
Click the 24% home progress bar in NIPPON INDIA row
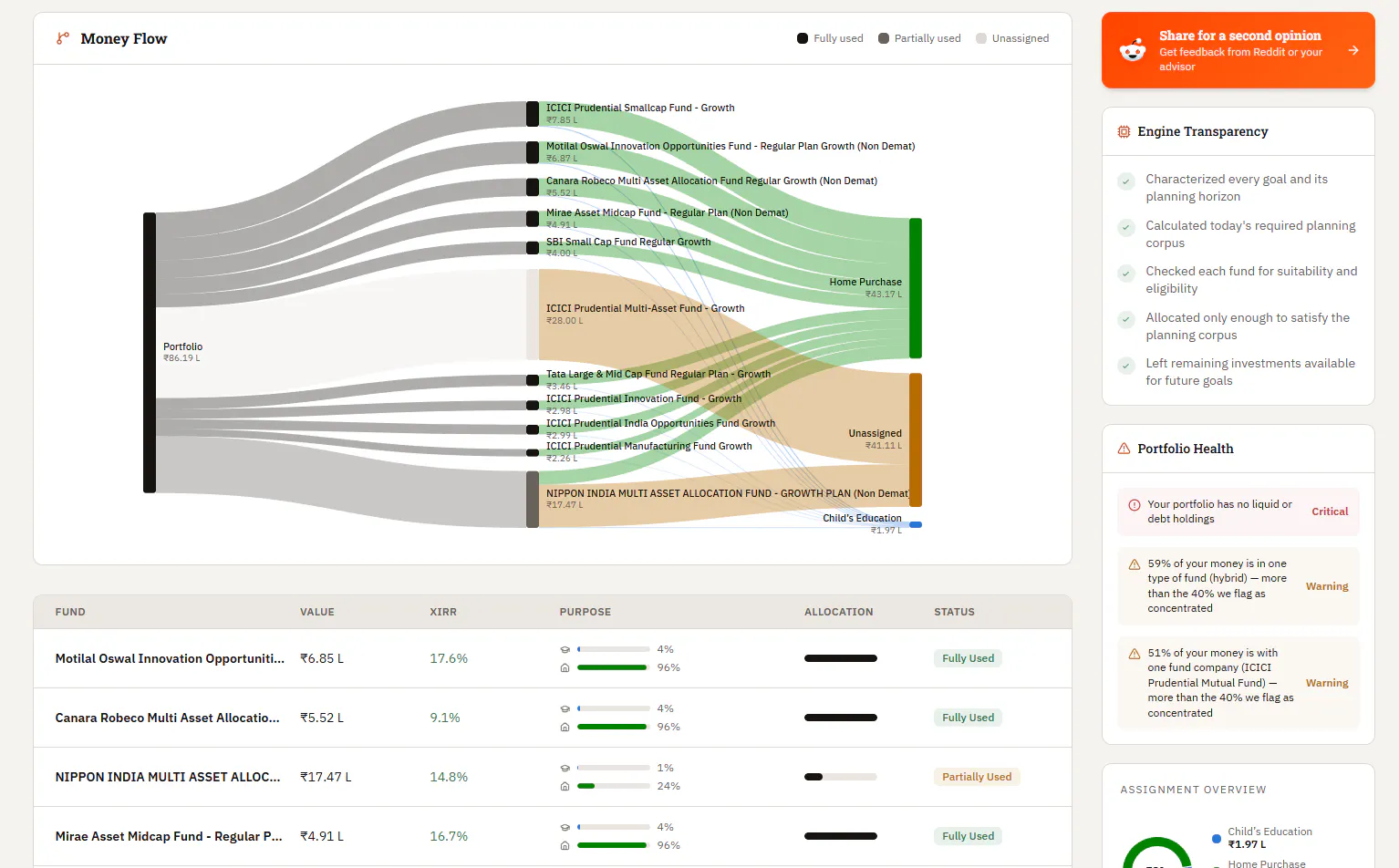(x=613, y=786)
